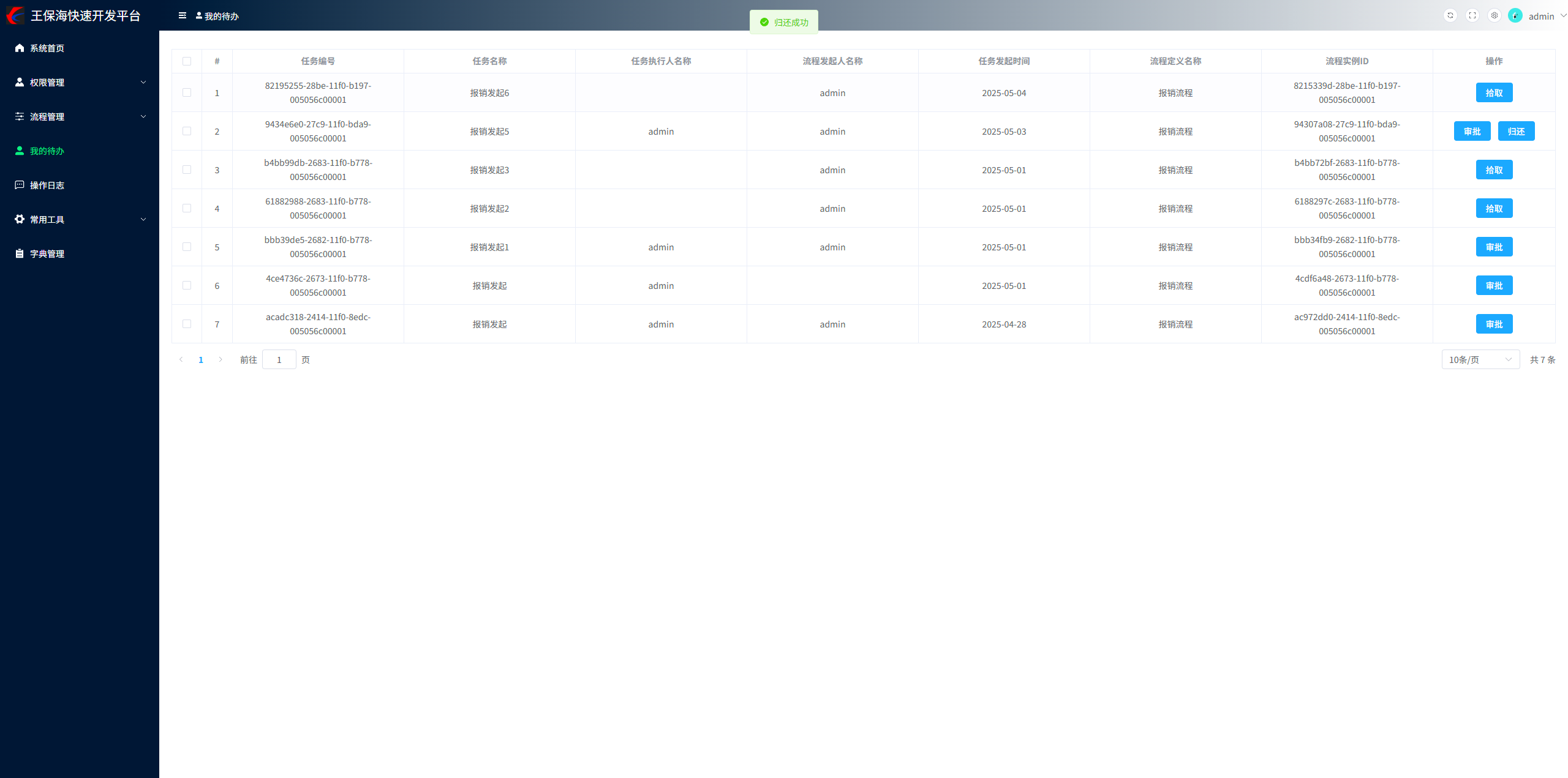
Task: Click the platform logo icon
Action: (15, 15)
